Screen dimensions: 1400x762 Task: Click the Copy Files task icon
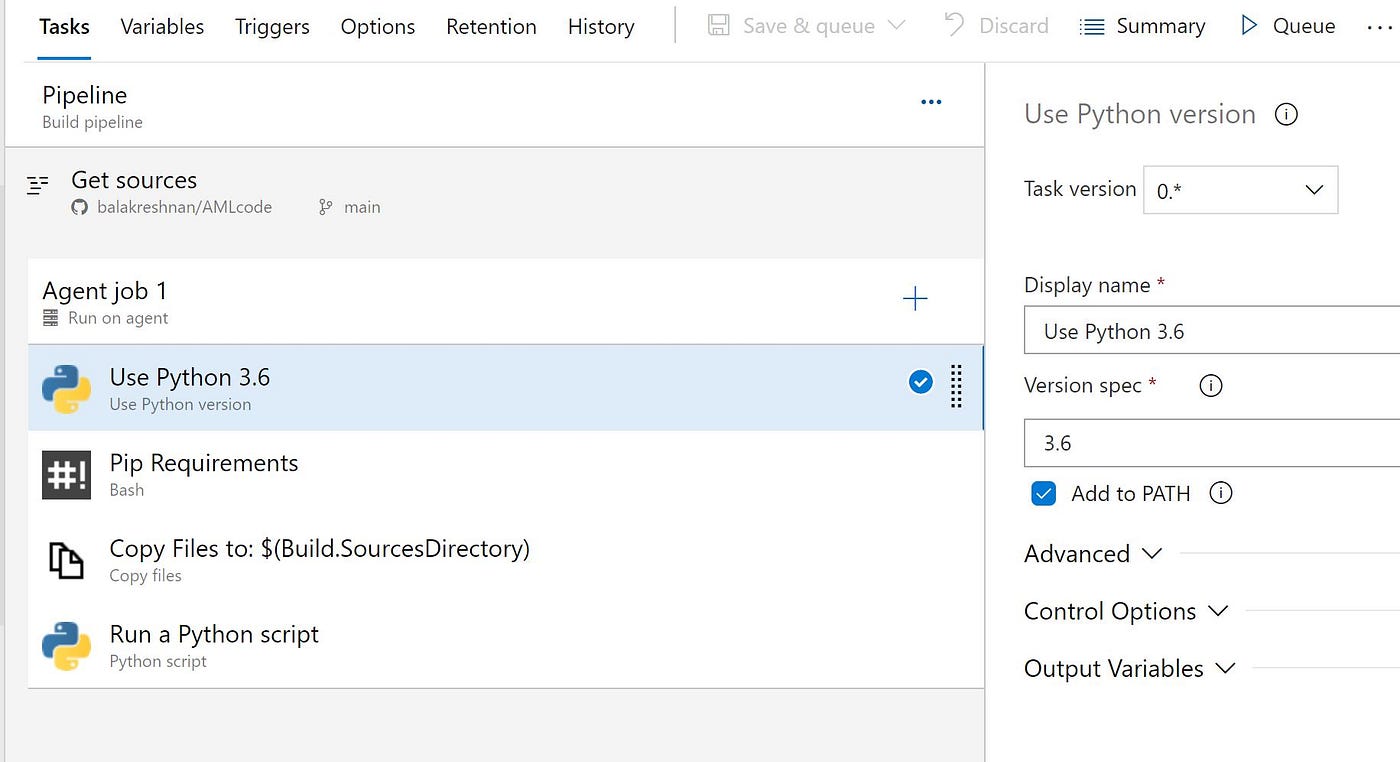[x=66, y=560]
